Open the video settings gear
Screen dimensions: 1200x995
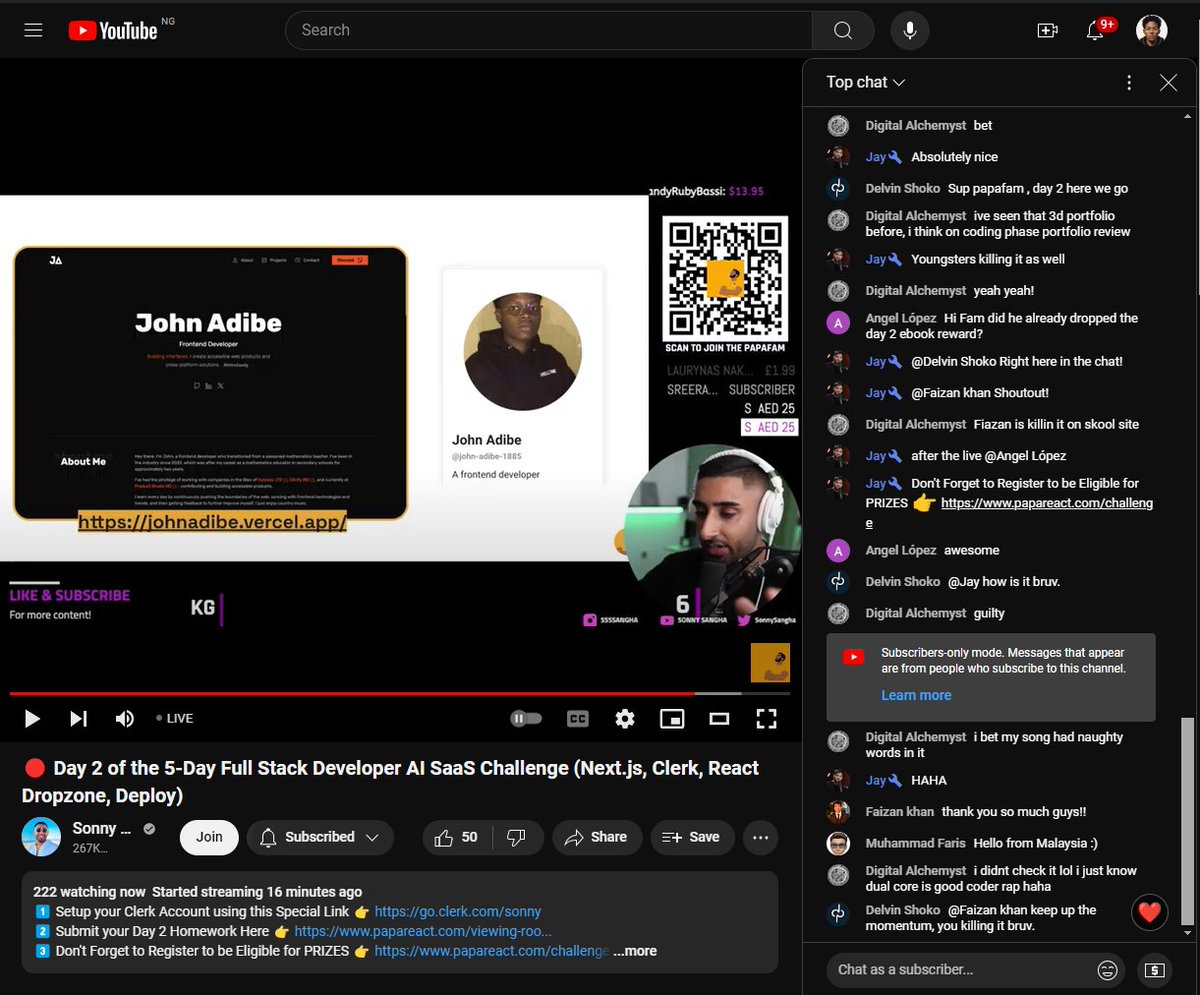point(624,718)
